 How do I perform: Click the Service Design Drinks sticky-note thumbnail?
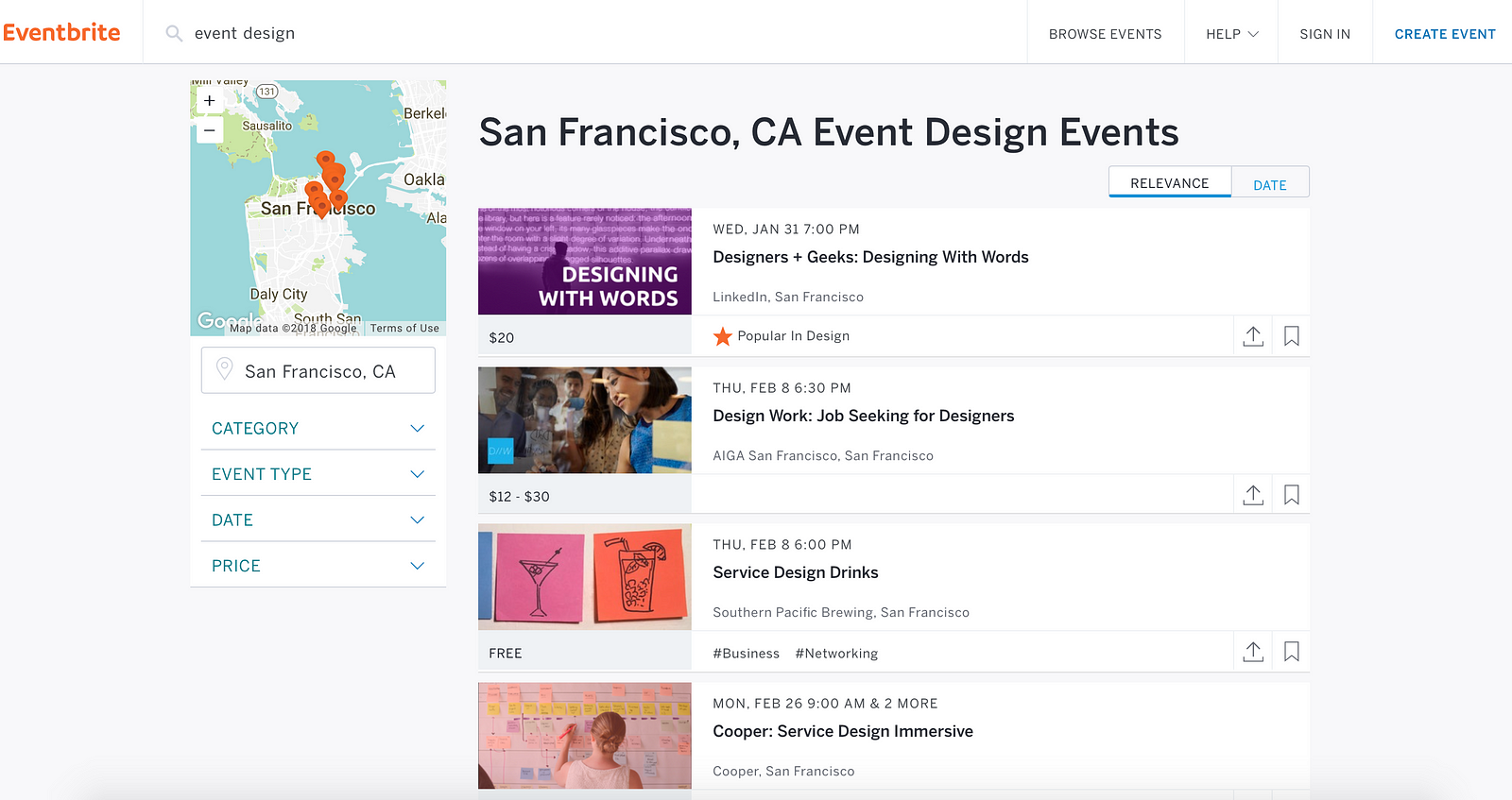tap(585, 577)
